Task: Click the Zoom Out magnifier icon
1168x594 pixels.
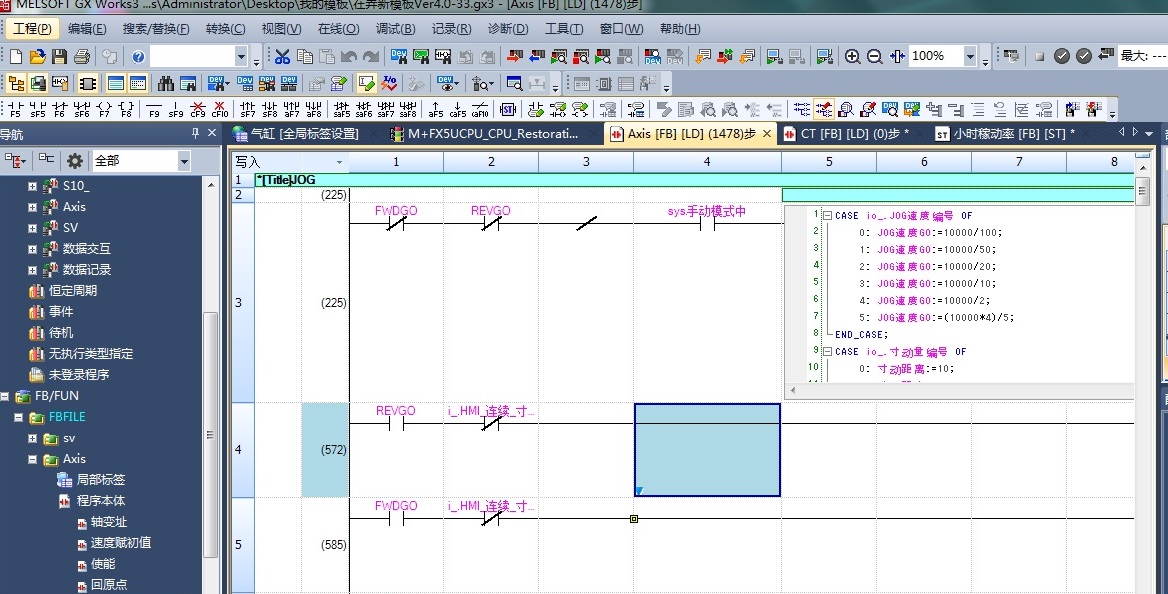Action: coord(875,57)
